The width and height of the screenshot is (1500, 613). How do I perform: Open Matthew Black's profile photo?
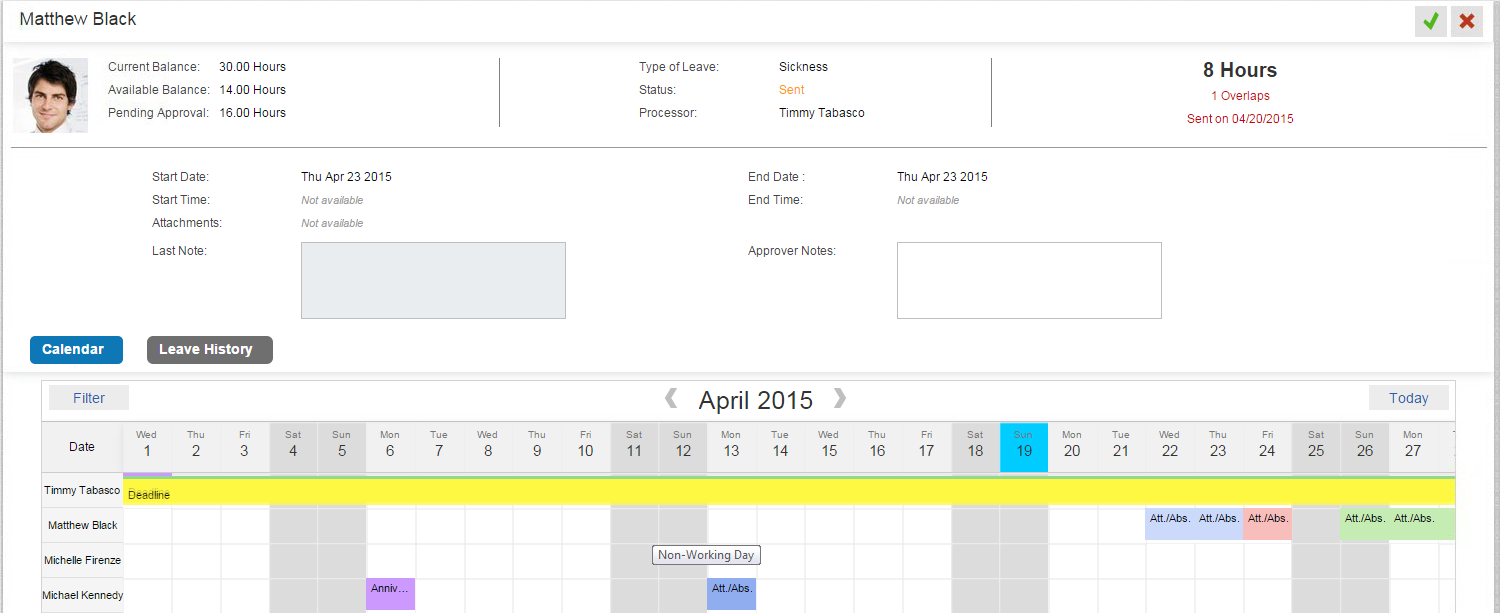pyautogui.click(x=51, y=96)
